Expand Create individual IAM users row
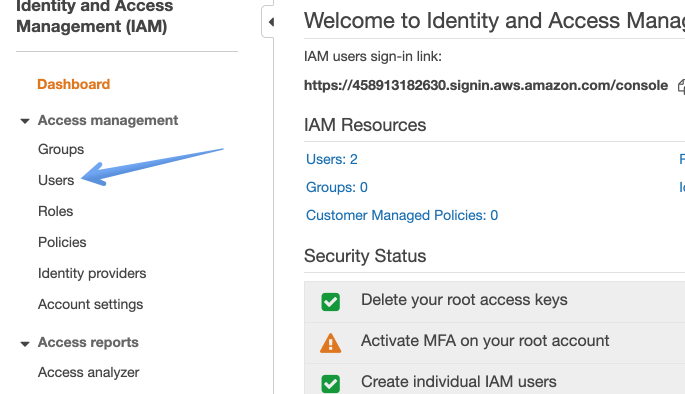685x394 pixels. click(x=495, y=379)
